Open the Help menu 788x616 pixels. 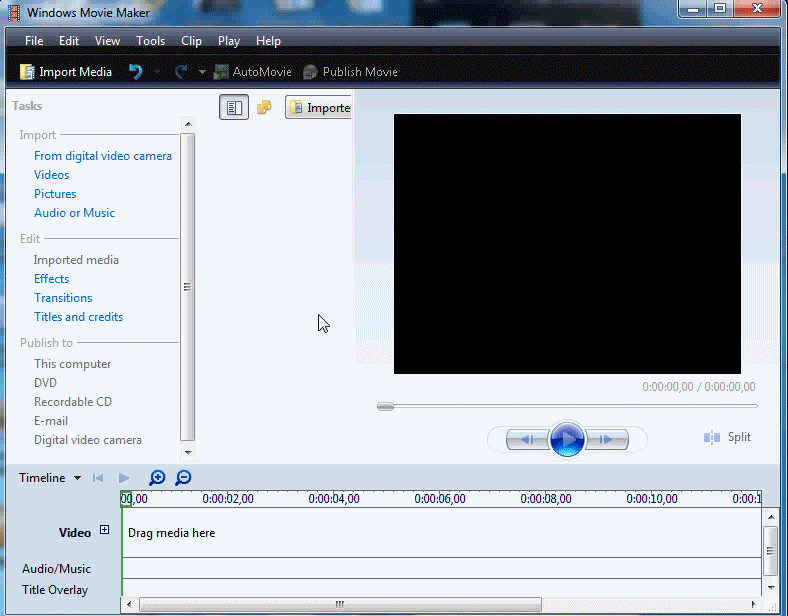coord(268,41)
